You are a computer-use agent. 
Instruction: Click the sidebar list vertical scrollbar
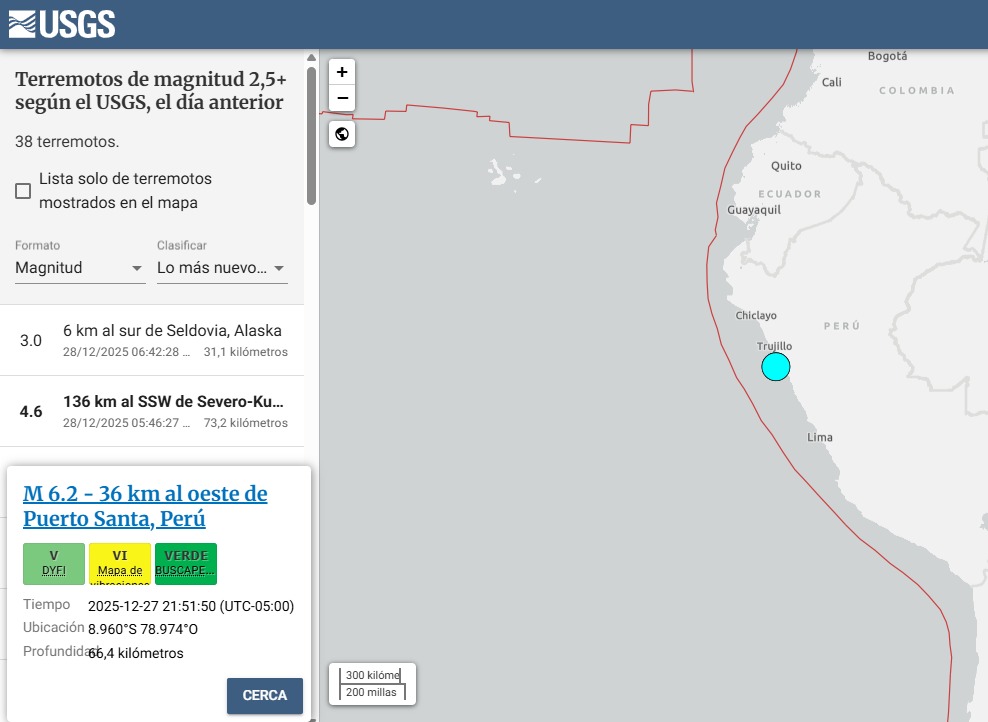(312, 135)
